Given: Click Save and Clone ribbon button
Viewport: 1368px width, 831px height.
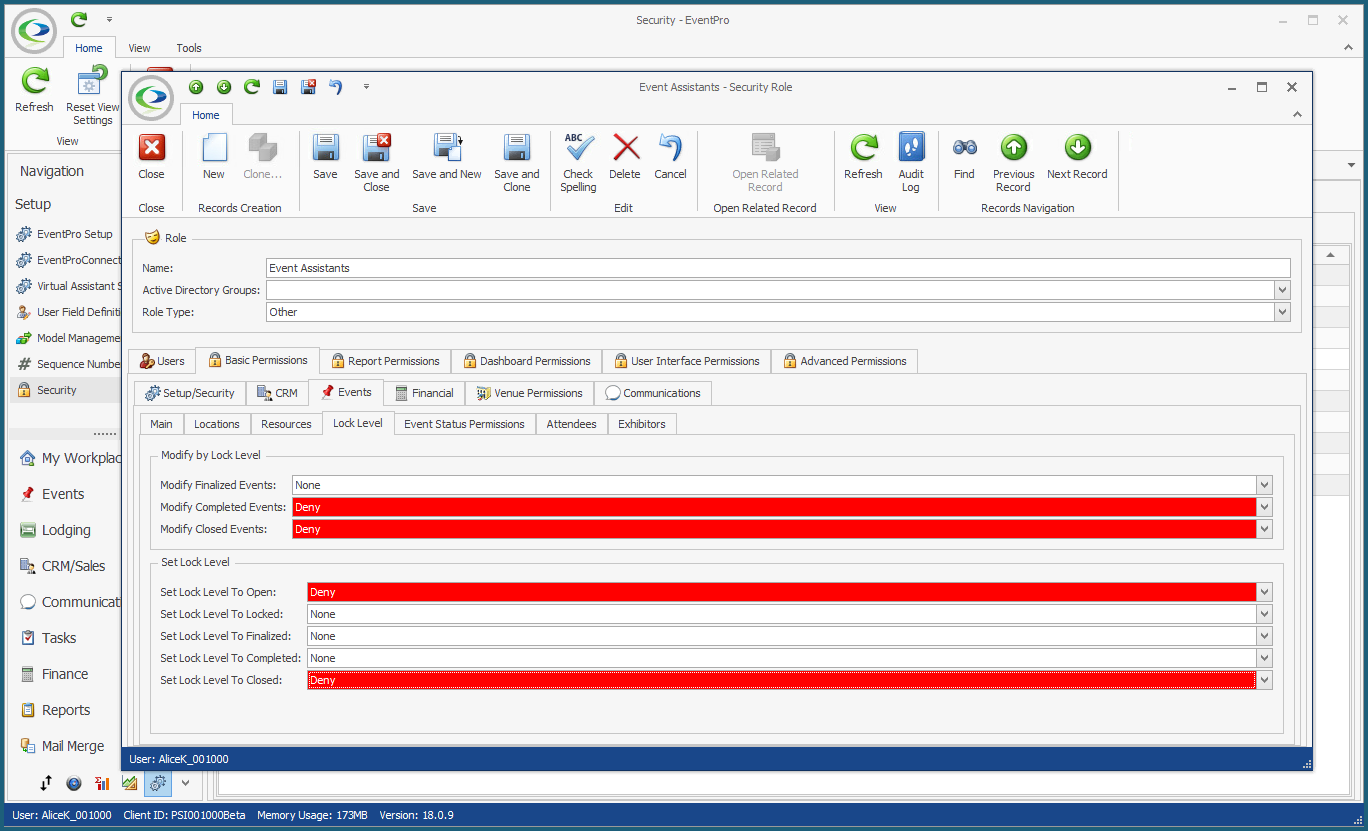Looking at the screenshot, I should 516,163.
